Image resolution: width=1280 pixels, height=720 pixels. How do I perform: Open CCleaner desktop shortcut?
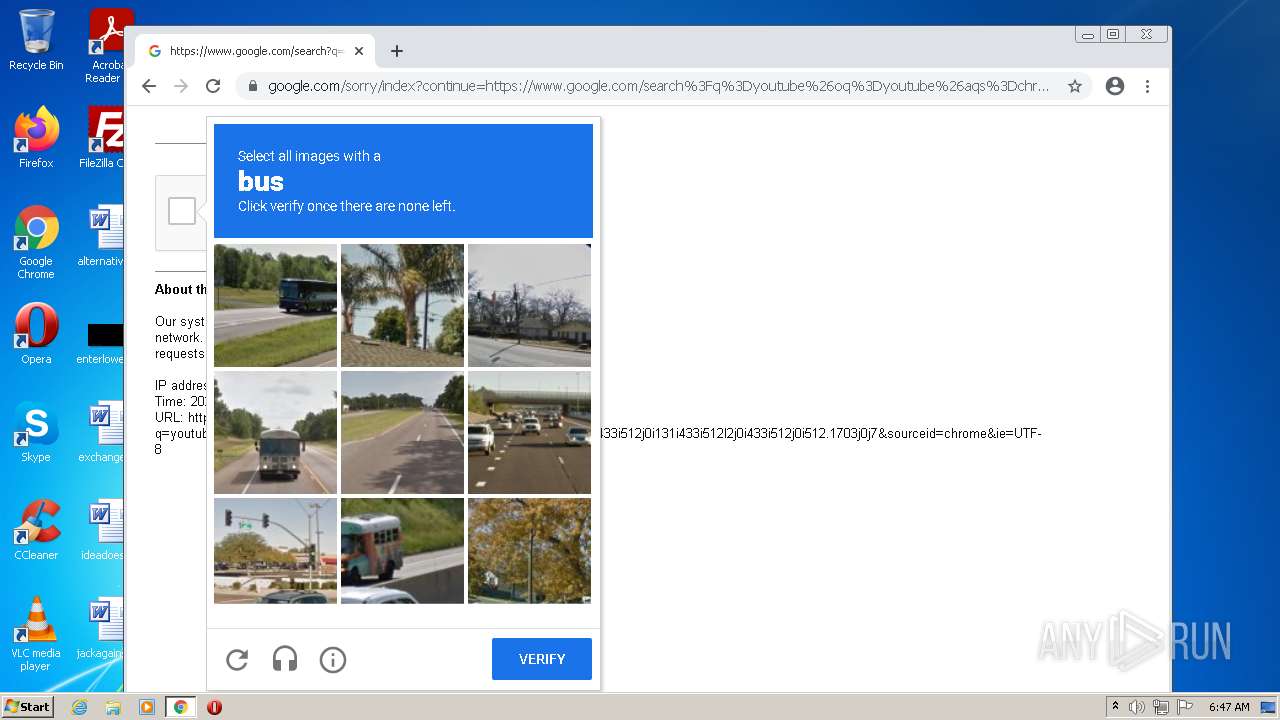(36, 530)
